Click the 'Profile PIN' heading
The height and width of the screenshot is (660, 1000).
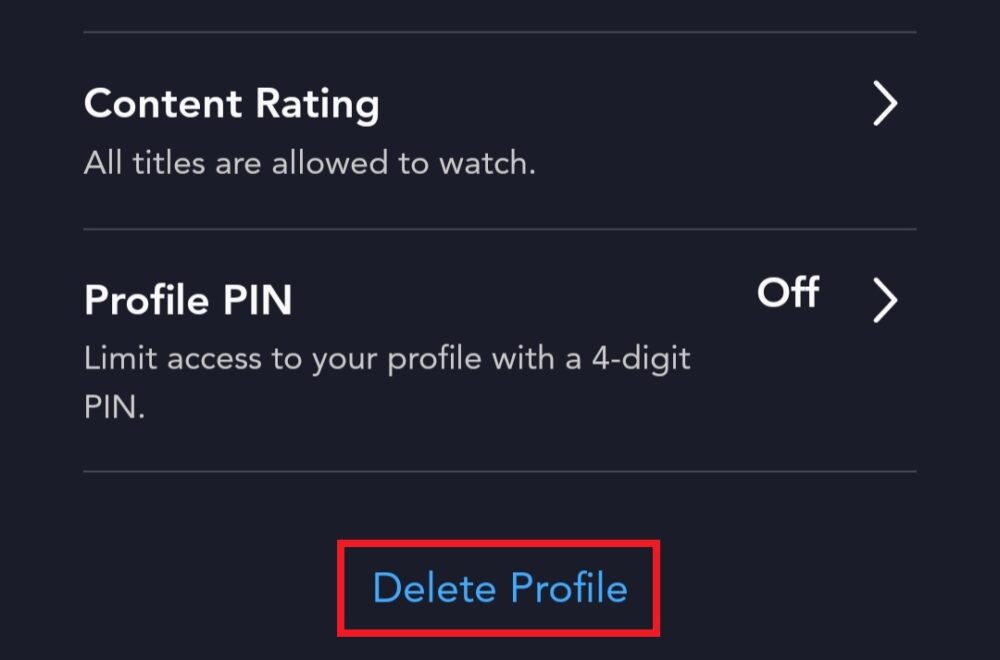(188, 300)
